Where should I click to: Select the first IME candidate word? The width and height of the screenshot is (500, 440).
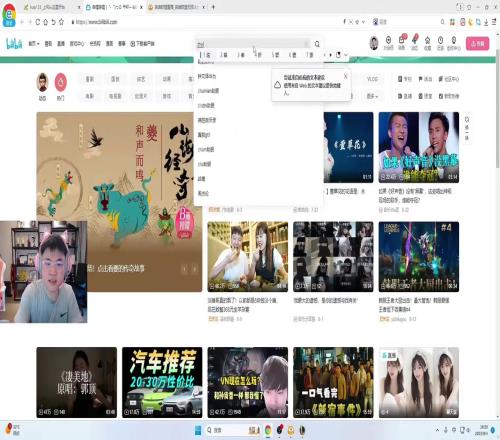tap(205, 55)
